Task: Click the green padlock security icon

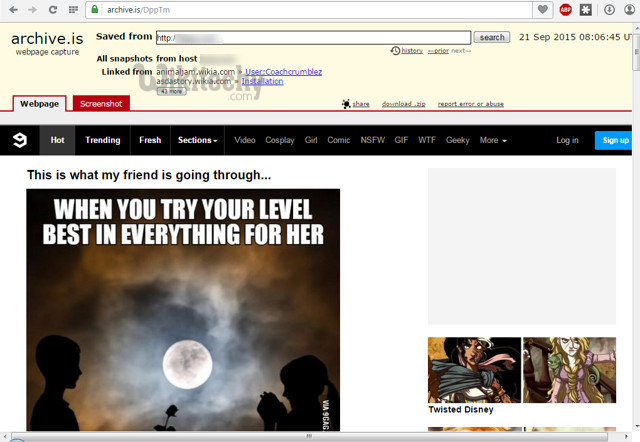Action: (95, 9)
